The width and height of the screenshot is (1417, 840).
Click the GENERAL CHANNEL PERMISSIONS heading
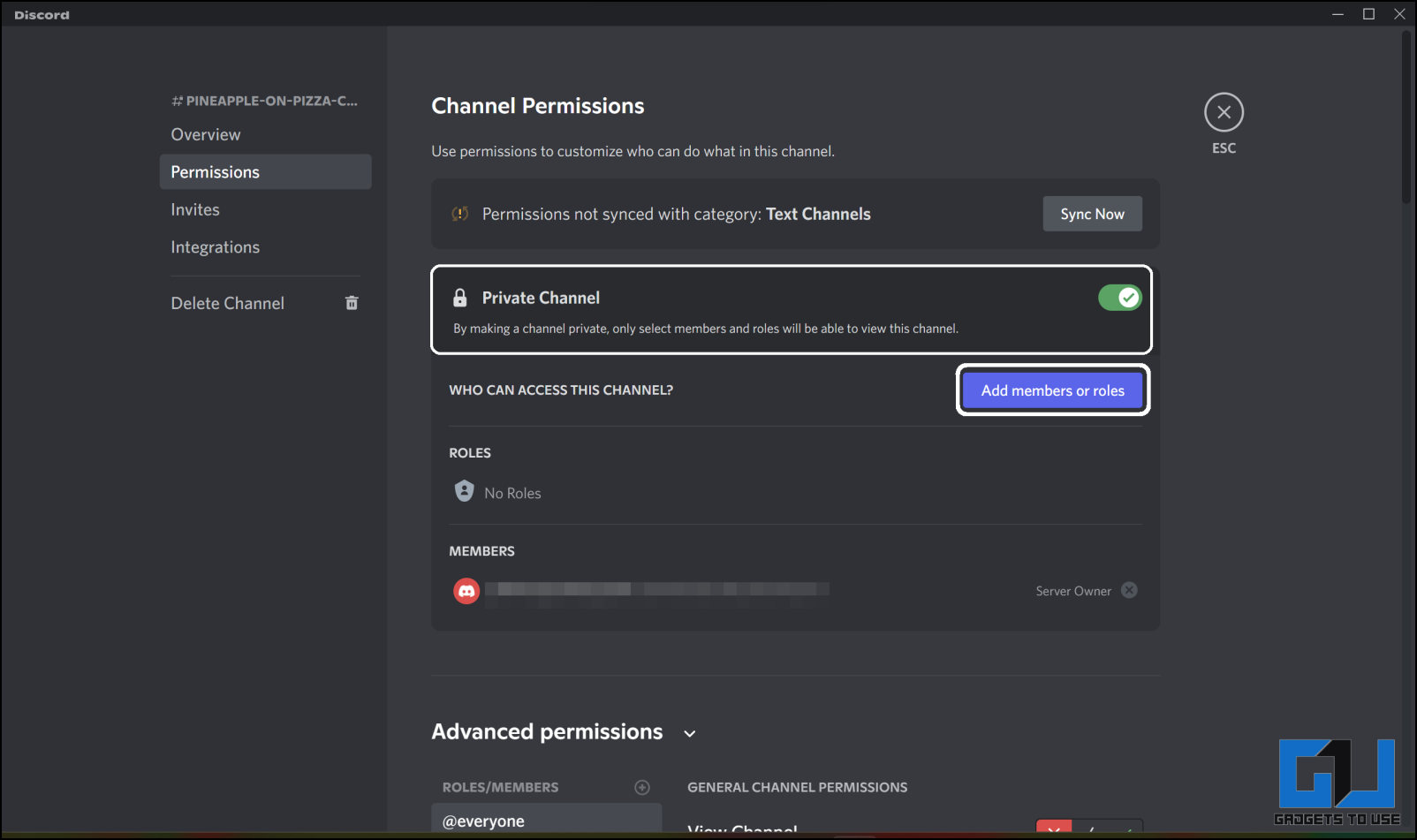pyautogui.click(x=797, y=787)
